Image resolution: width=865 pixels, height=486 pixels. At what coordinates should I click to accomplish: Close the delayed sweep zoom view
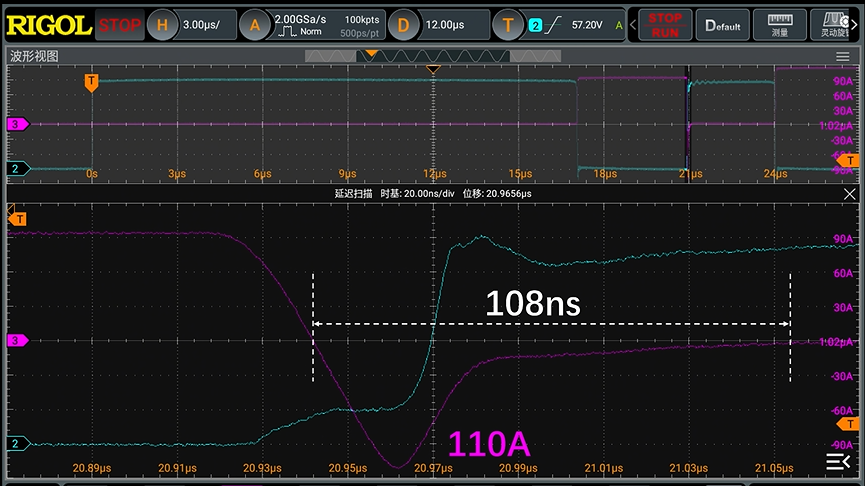click(x=850, y=194)
